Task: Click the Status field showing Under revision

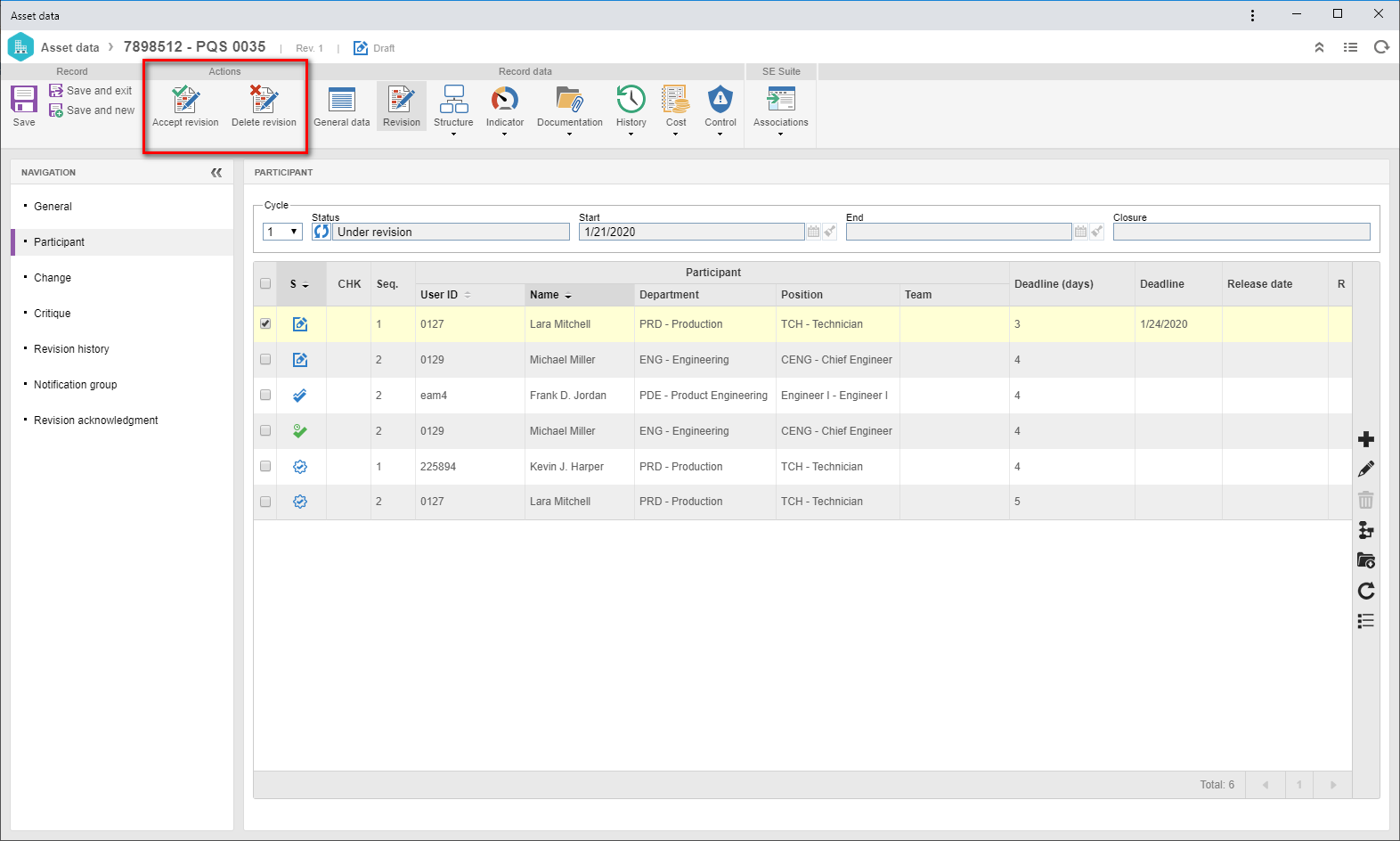Action: coord(452,232)
